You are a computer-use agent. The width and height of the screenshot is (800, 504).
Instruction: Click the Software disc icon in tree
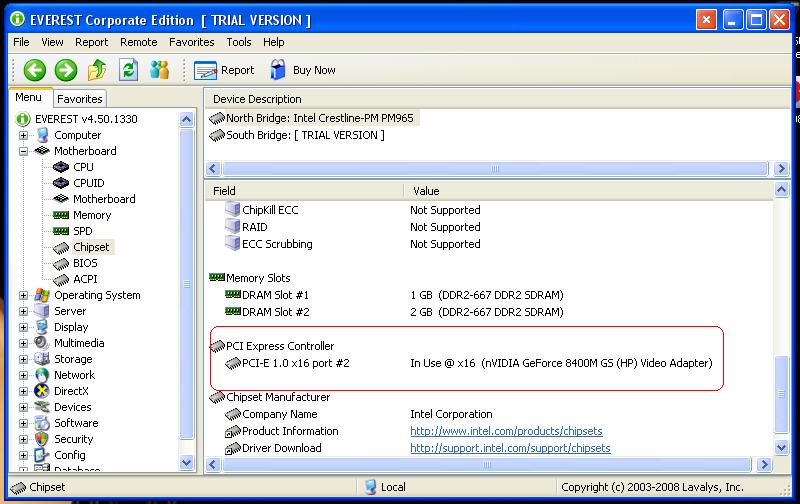(x=42, y=423)
